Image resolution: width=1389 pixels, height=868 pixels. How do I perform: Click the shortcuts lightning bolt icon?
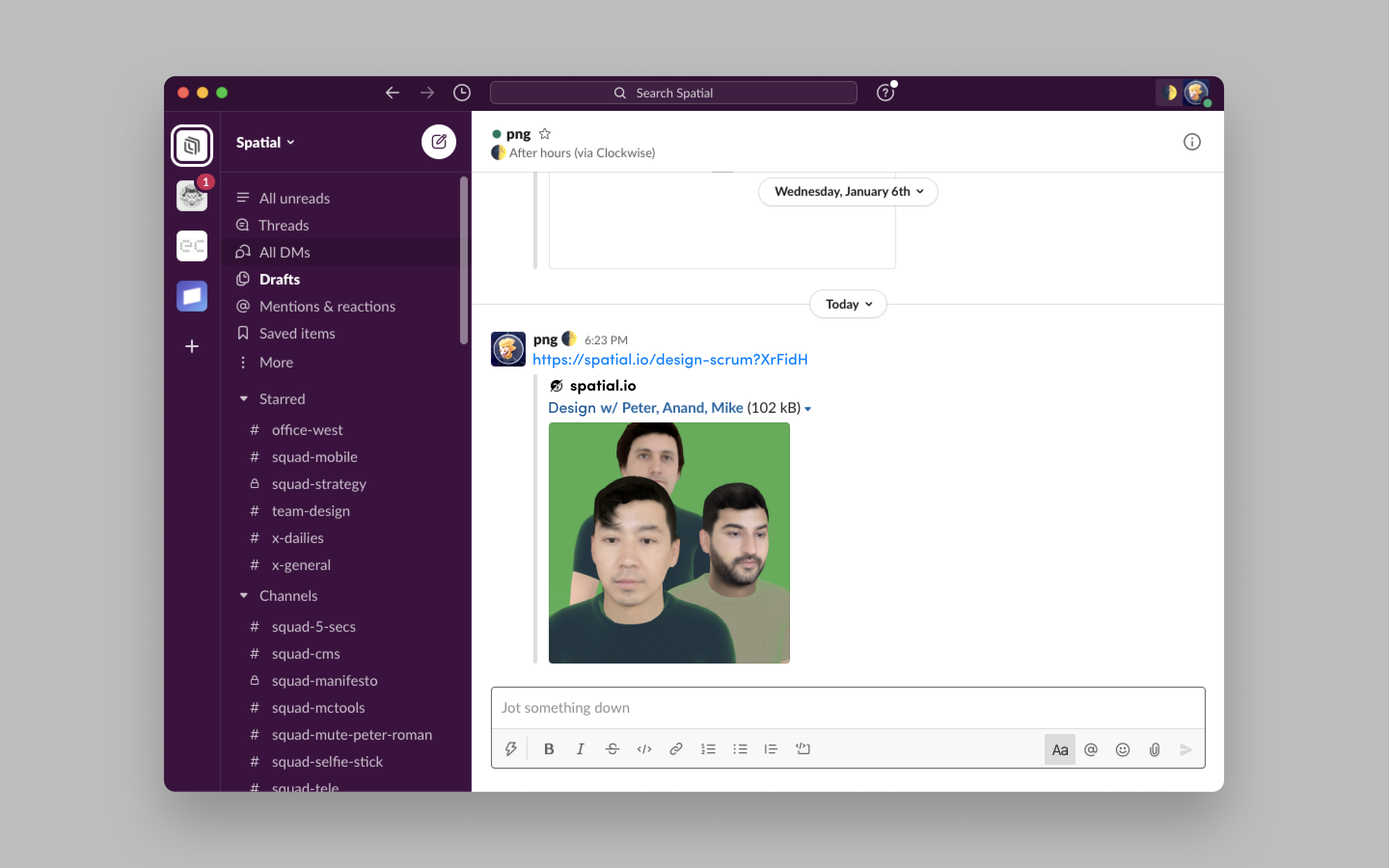[510, 748]
